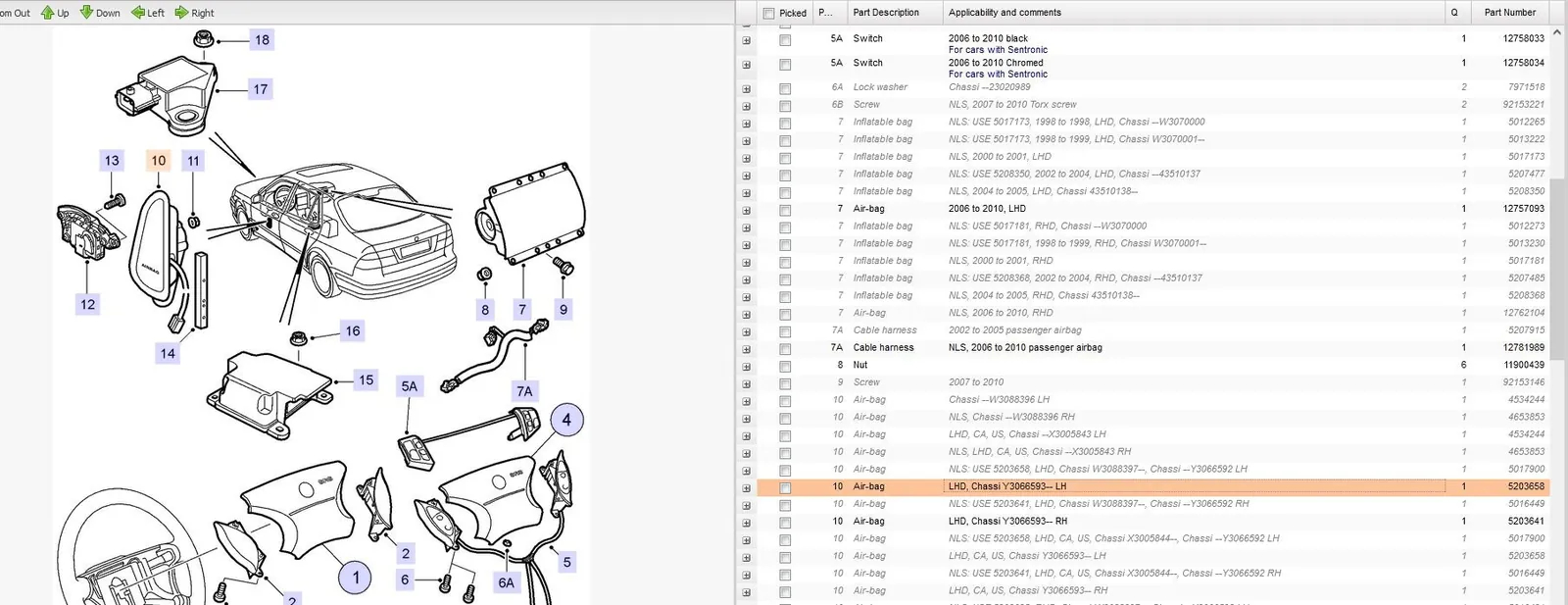The image size is (1568, 605).
Task: Toggle the header Picked select-all checkbox
Action: pyautogui.click(x=768, y=13)
